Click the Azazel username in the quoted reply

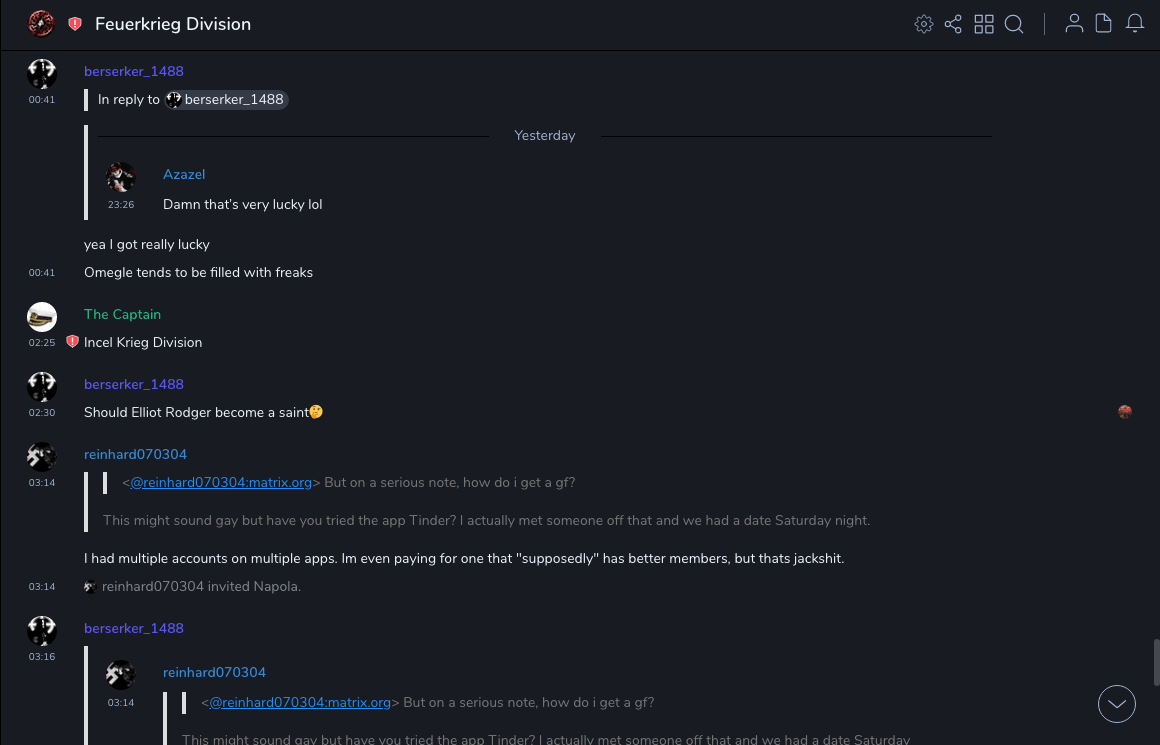184,174
